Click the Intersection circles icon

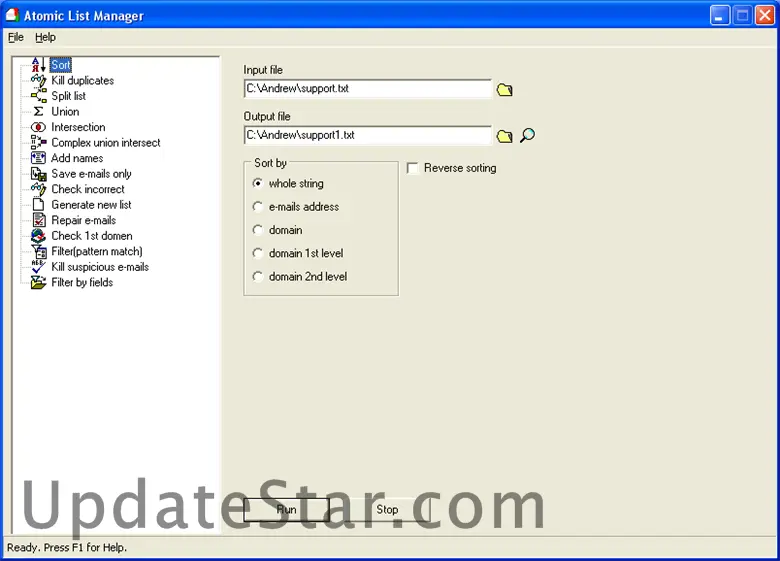click(38, 127)
